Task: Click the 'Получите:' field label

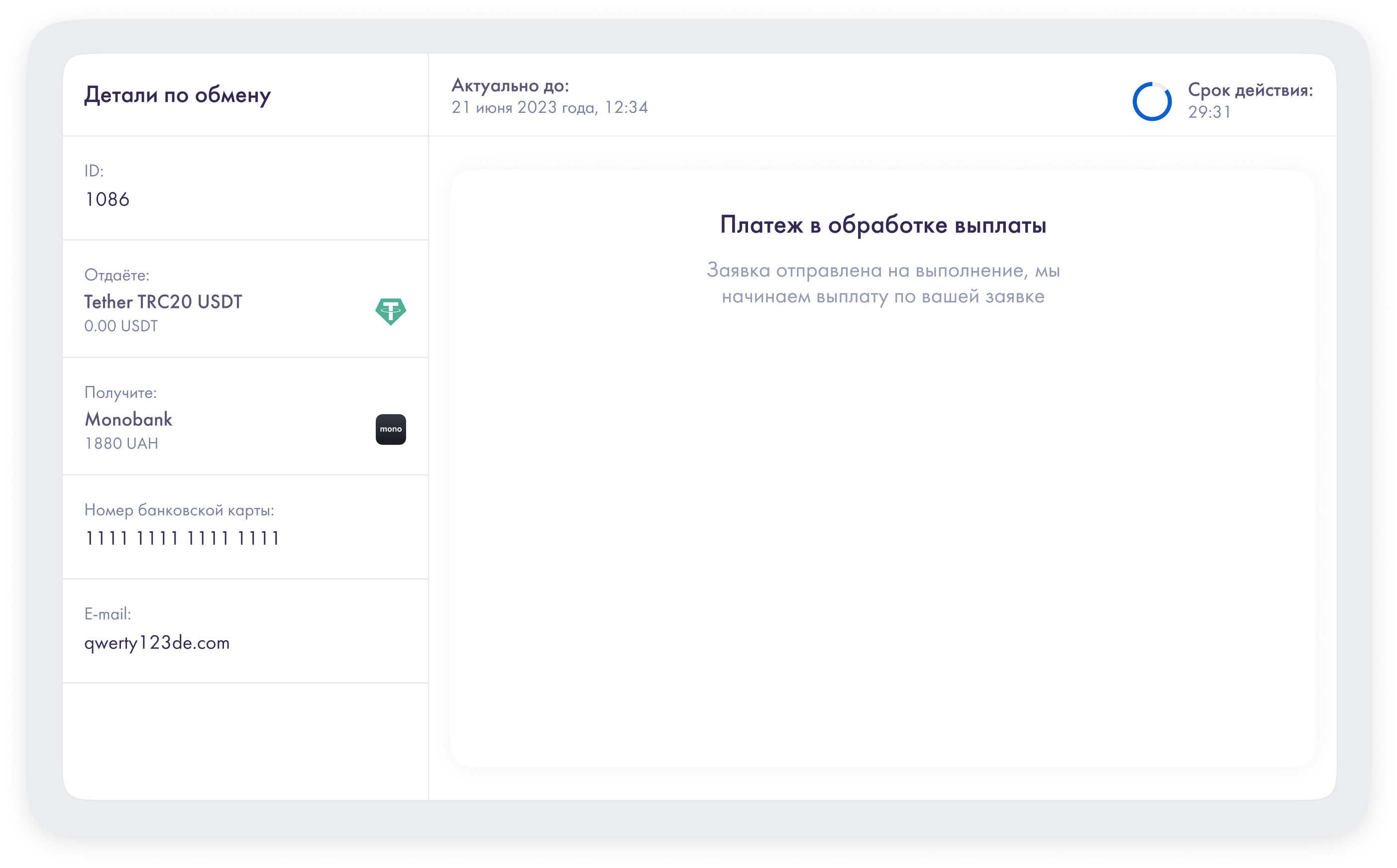Action: (x=120, y=392)
